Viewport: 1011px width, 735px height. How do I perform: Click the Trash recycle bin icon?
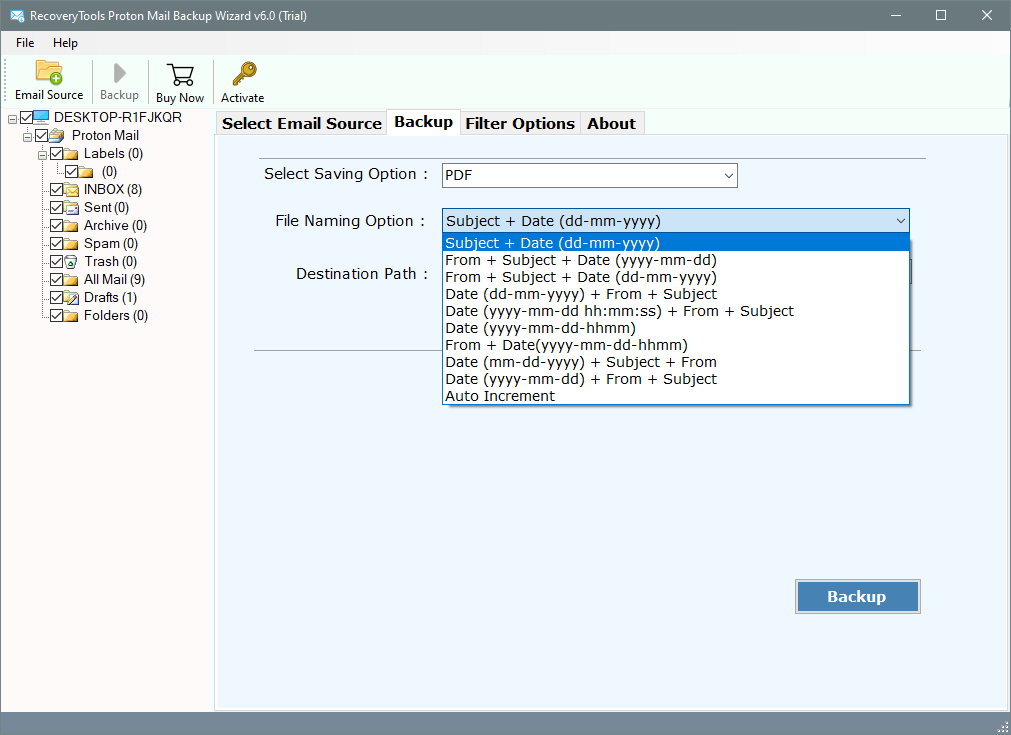pos(72,262)
